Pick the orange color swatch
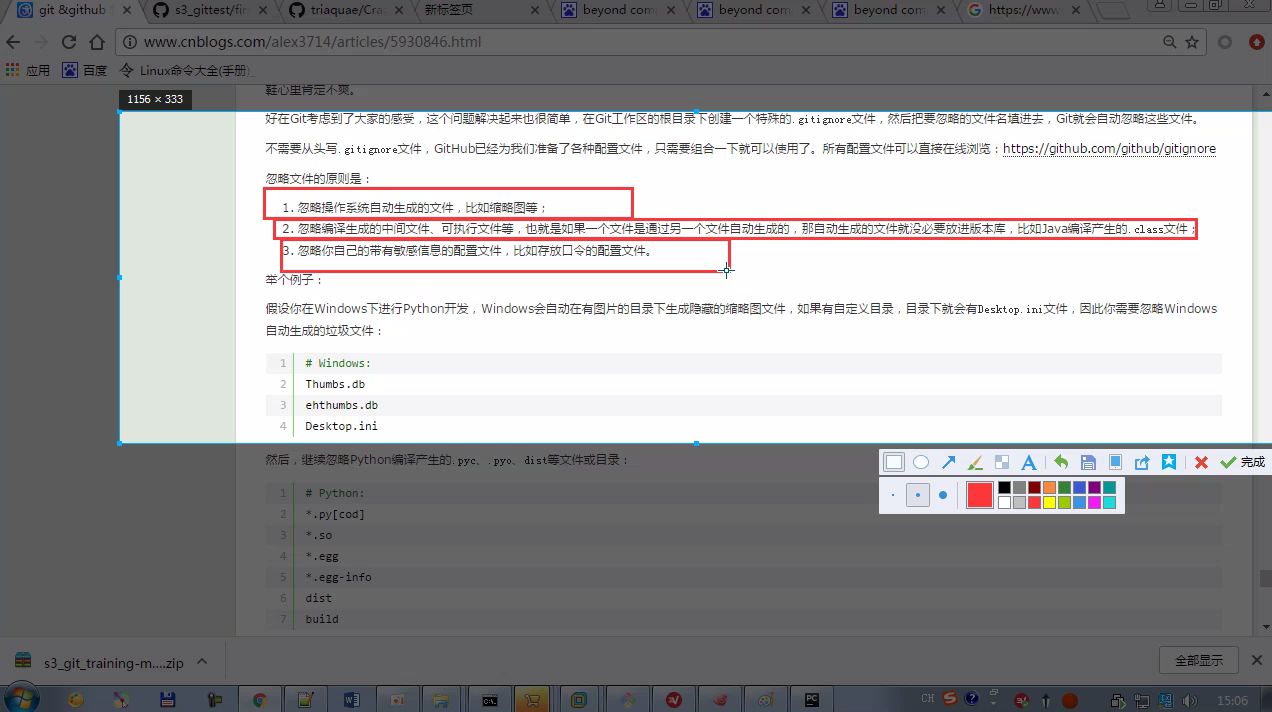1272x712 pixels. click(1049, 488)
